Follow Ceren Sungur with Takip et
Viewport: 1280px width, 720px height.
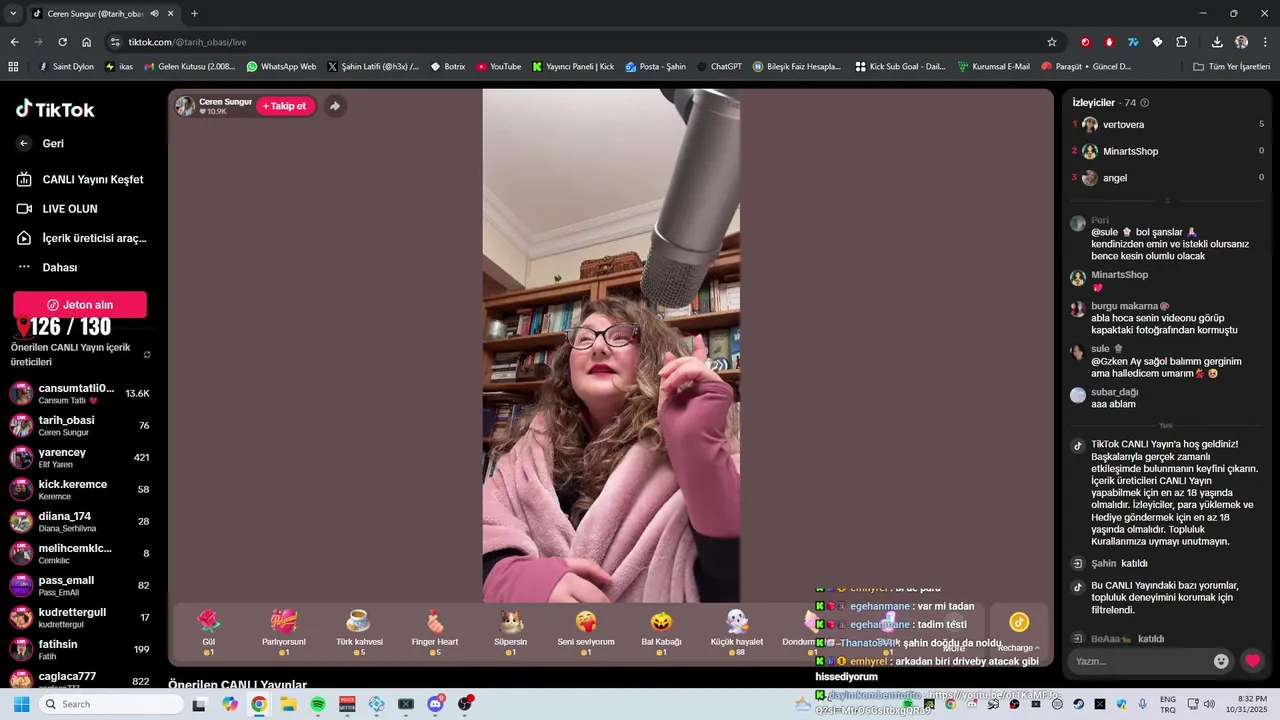pyautogui.click(x=286, y=106)
